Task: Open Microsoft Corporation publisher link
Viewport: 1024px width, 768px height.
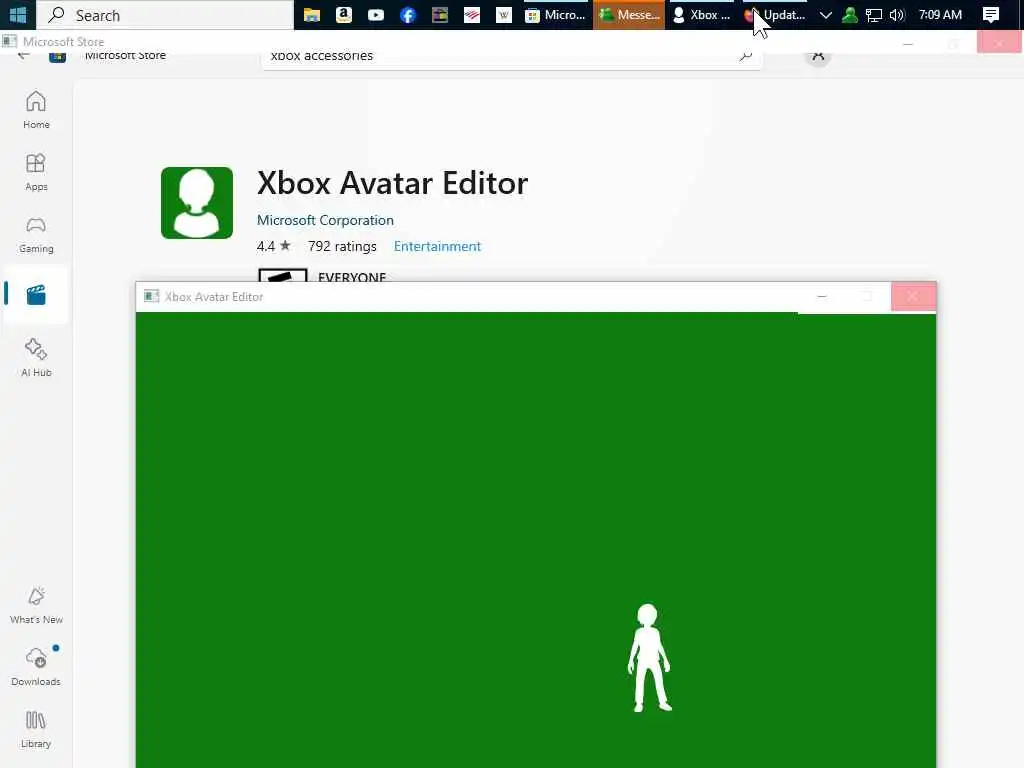Action: [x=325, y=220]
